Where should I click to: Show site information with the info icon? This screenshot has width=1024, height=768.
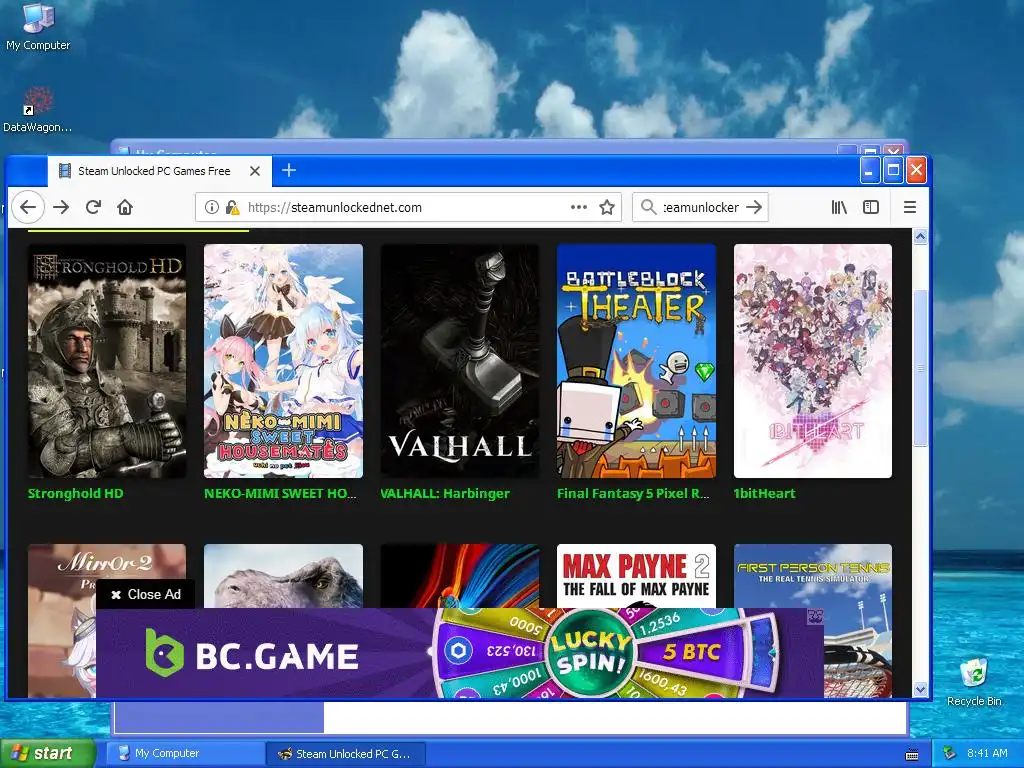click(x=212, y=207)
